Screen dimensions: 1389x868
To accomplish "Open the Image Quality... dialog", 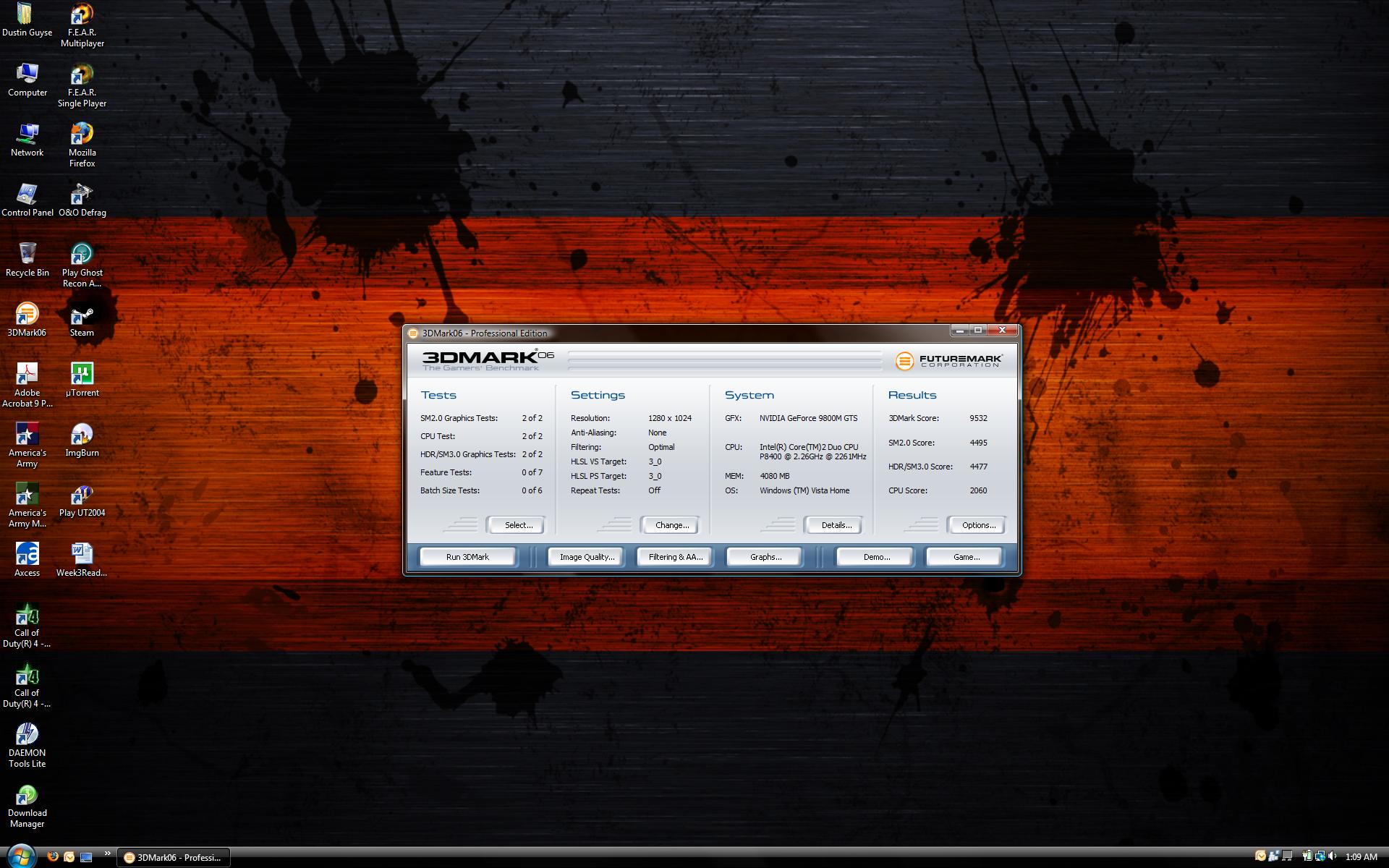I will pyautogui.click(x=586, y=557).
